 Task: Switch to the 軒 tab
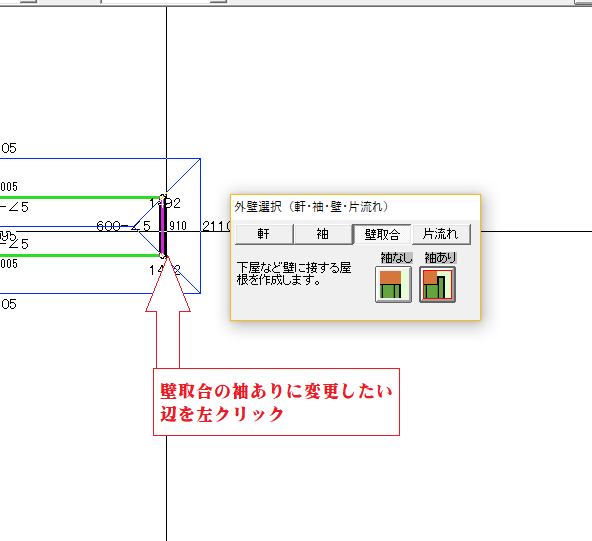(264, 234)
